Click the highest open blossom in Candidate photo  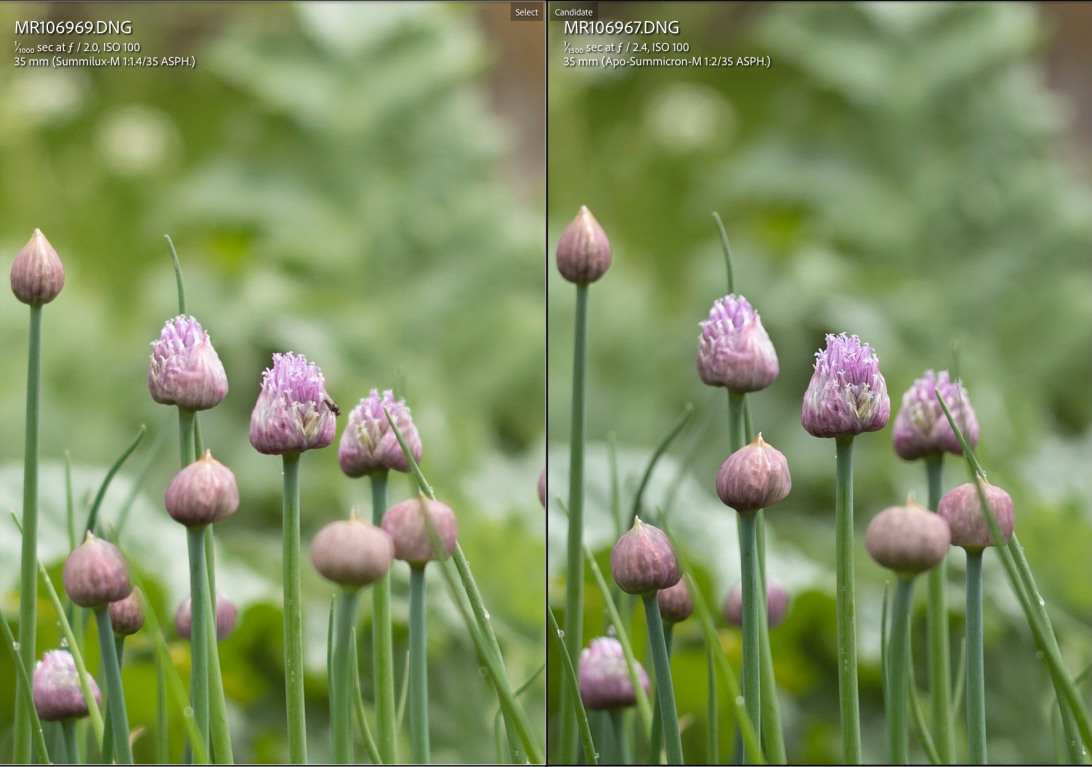(x=737, y=344)
